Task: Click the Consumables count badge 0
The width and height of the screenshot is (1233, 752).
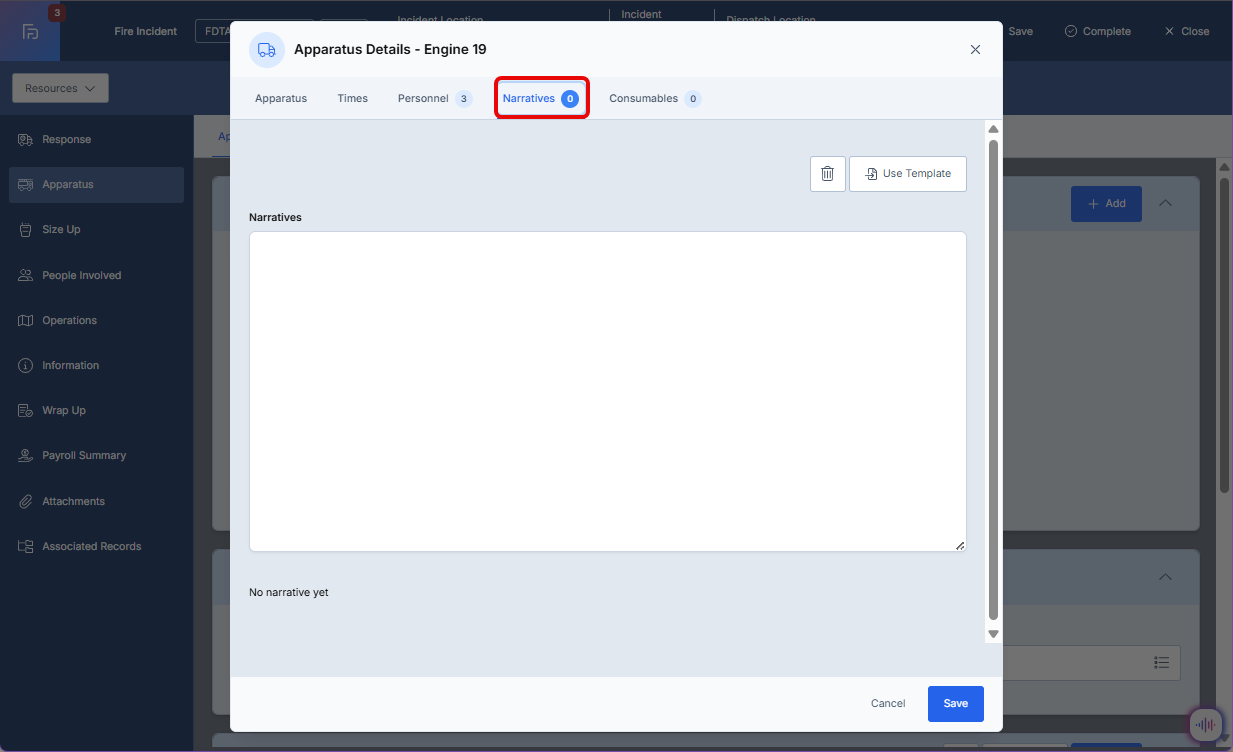Action: pyautogui.click(x=692, y=99)
